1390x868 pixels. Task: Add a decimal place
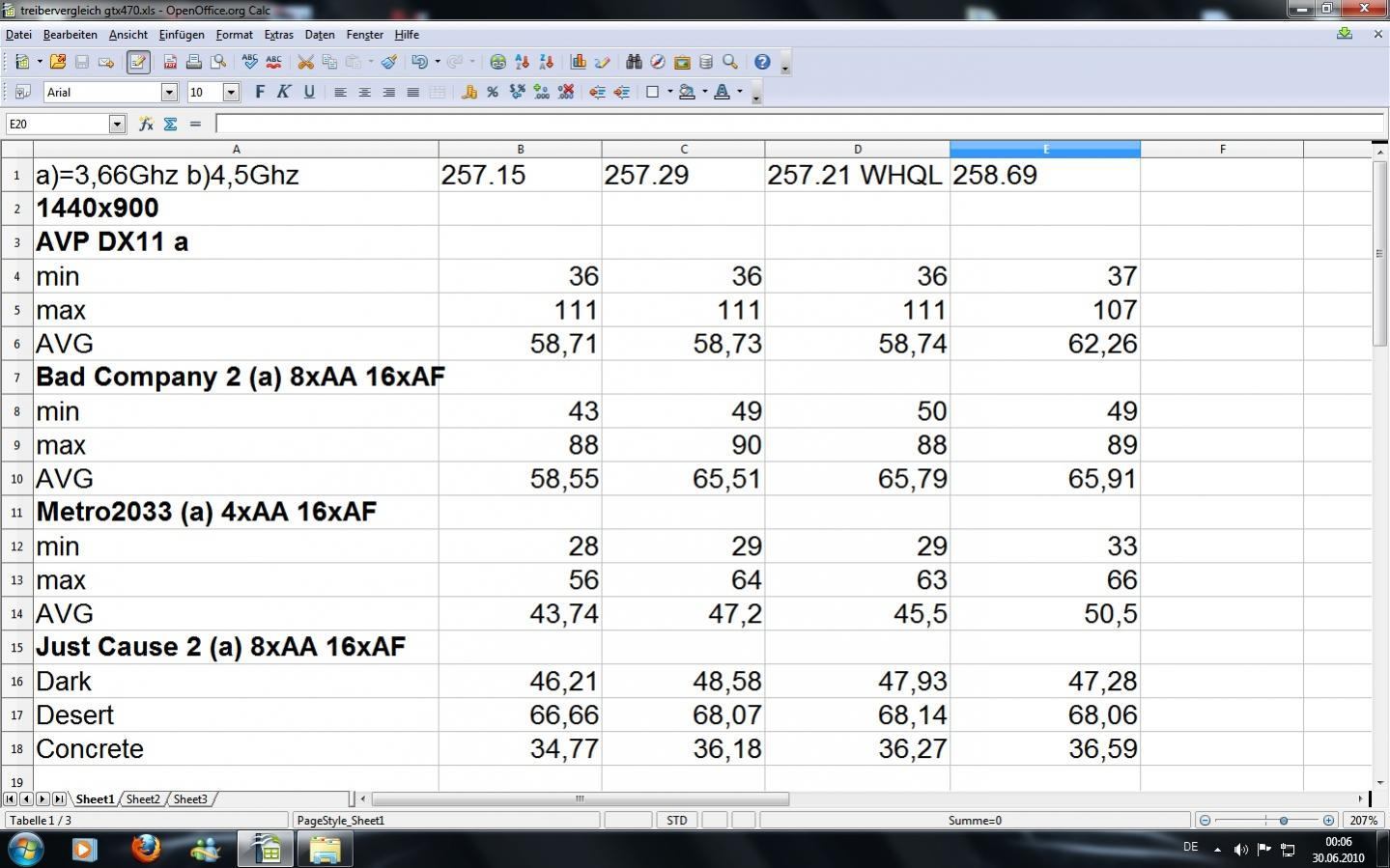(x=541, y=92)
